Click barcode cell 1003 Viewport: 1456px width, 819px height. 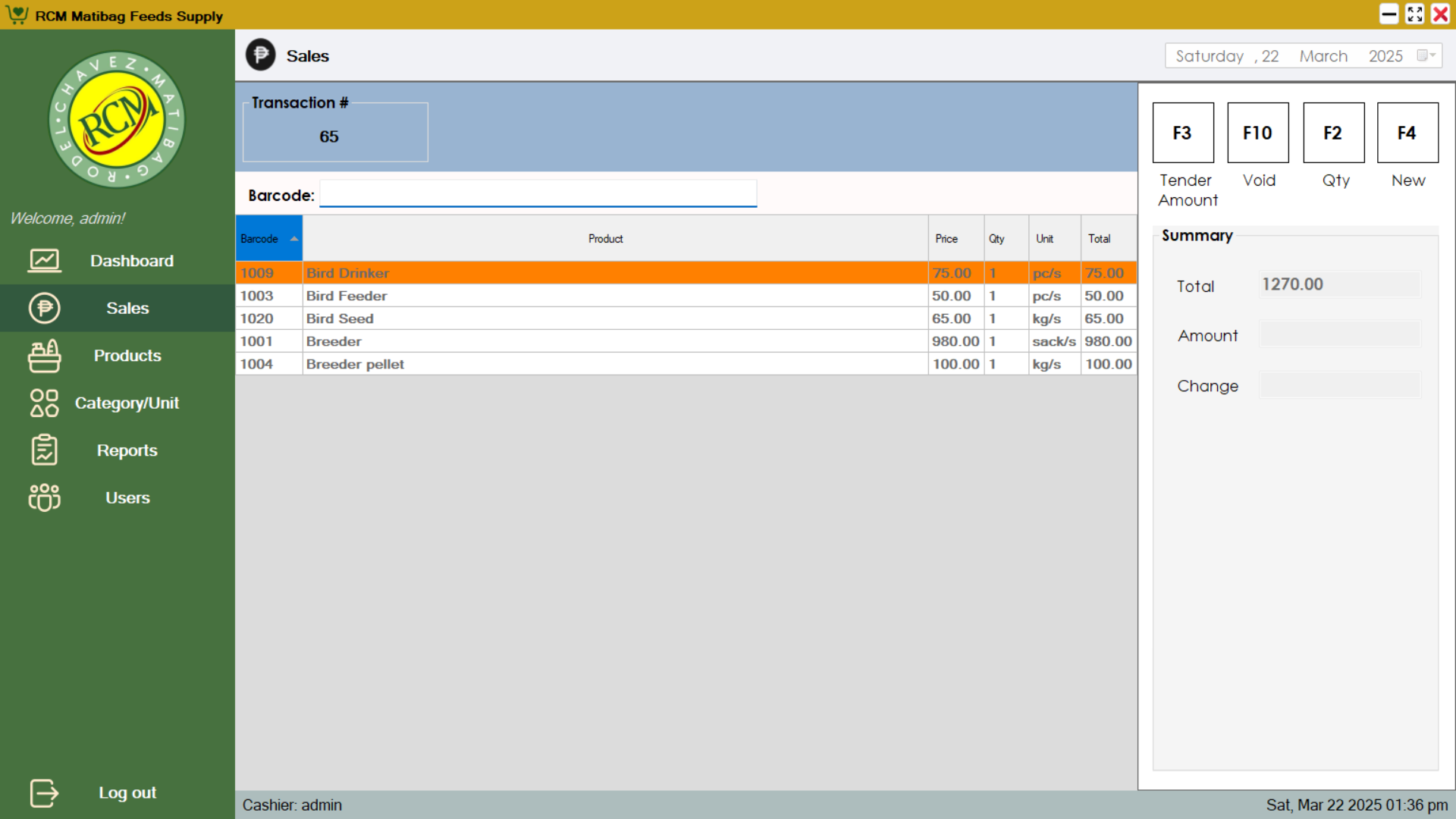[269, 296]
